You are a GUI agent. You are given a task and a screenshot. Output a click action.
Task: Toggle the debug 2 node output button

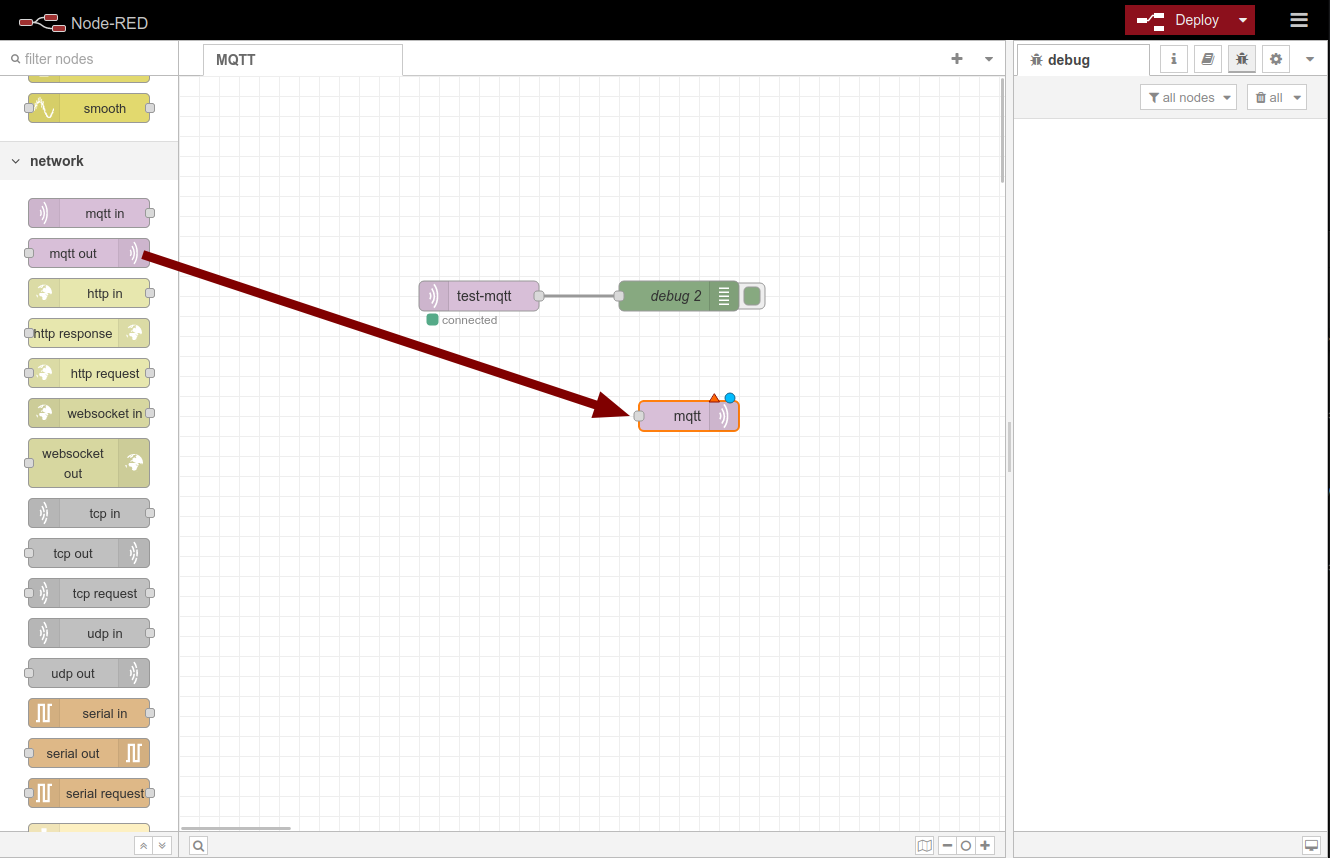(753, 296)
